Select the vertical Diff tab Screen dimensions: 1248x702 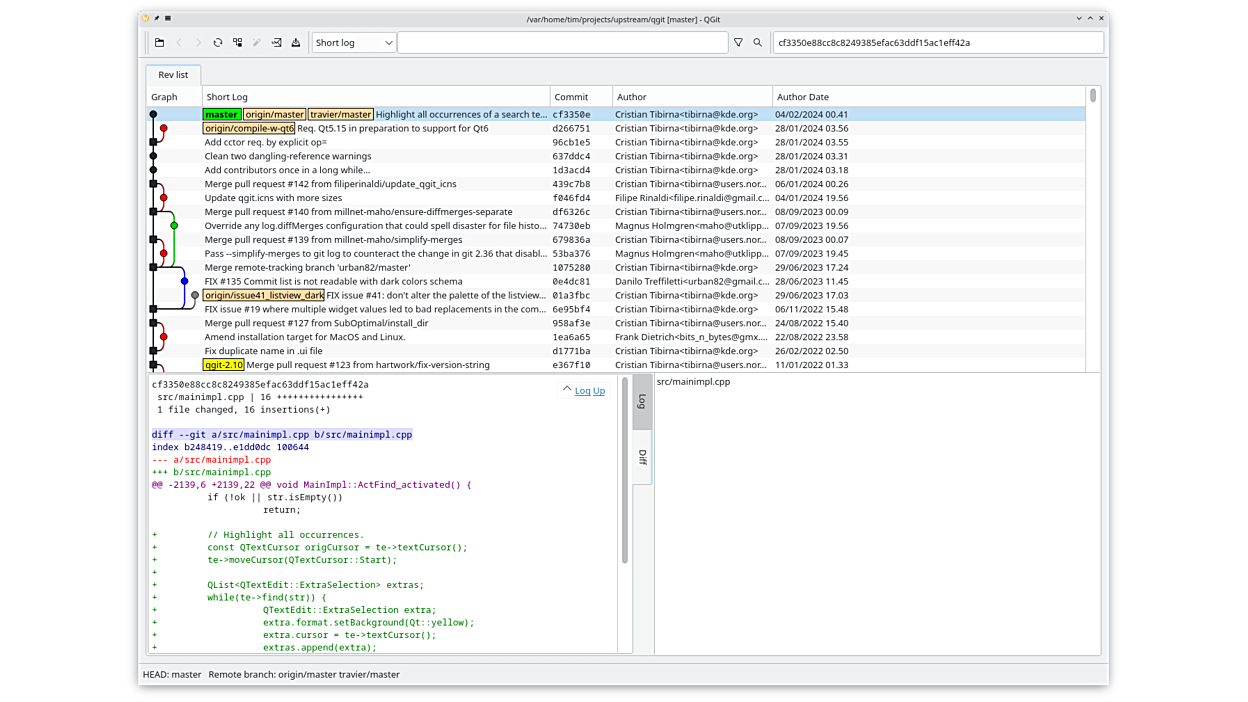coord(642,457)
